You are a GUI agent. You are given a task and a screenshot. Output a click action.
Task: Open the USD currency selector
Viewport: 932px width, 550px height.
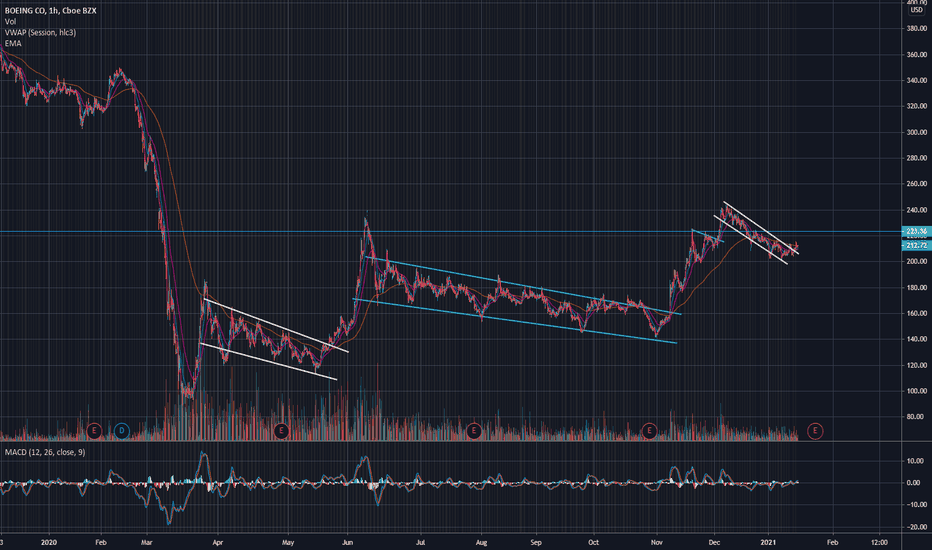point(917,10)
